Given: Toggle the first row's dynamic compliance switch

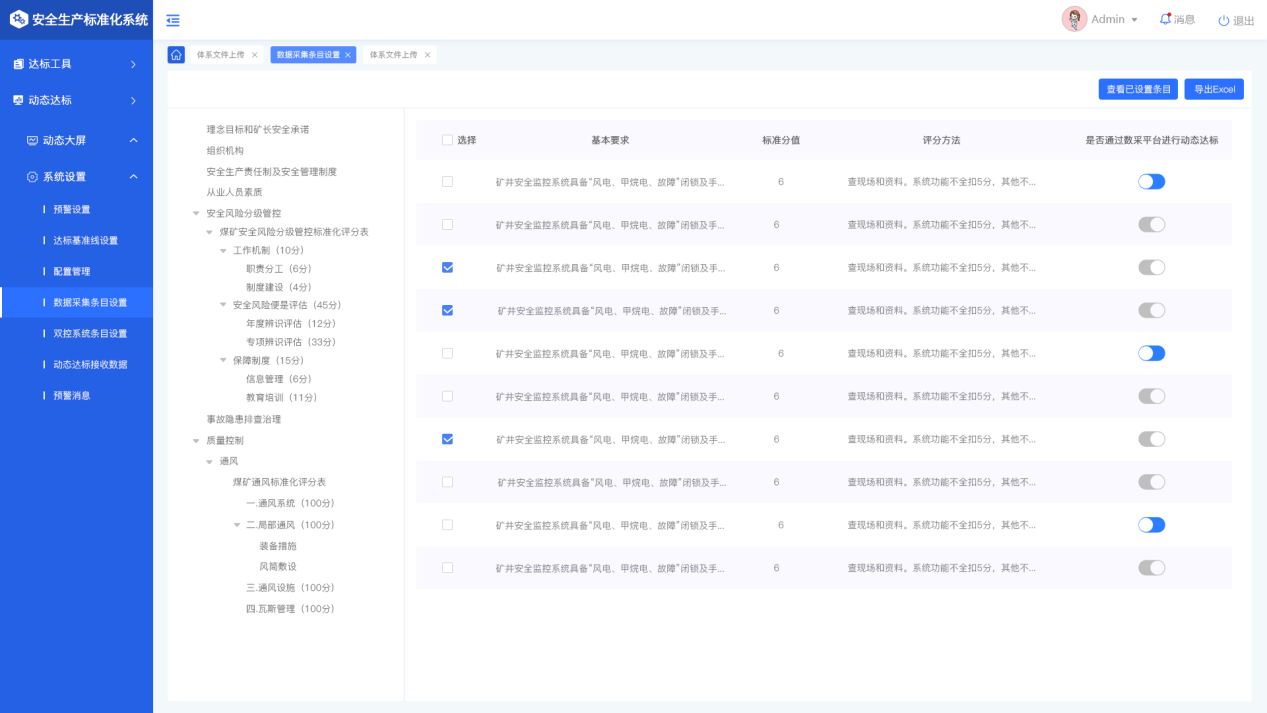Looking at the screenshot, I should coord(1151,182).
